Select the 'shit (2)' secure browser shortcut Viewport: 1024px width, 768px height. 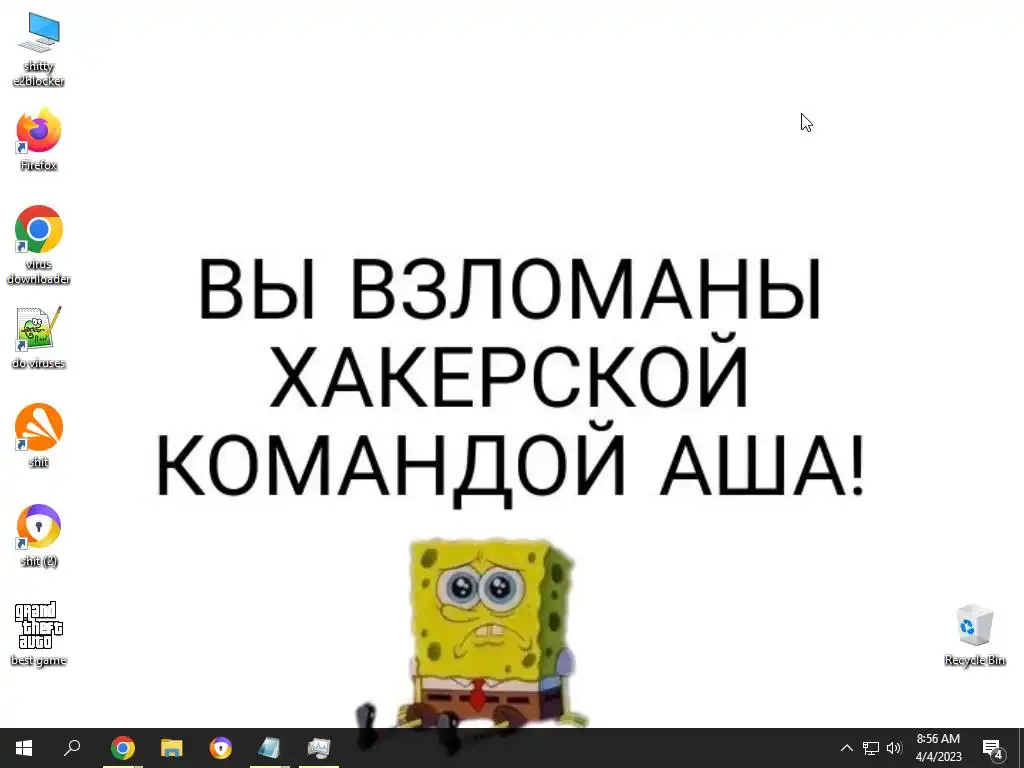click(39, 536)
